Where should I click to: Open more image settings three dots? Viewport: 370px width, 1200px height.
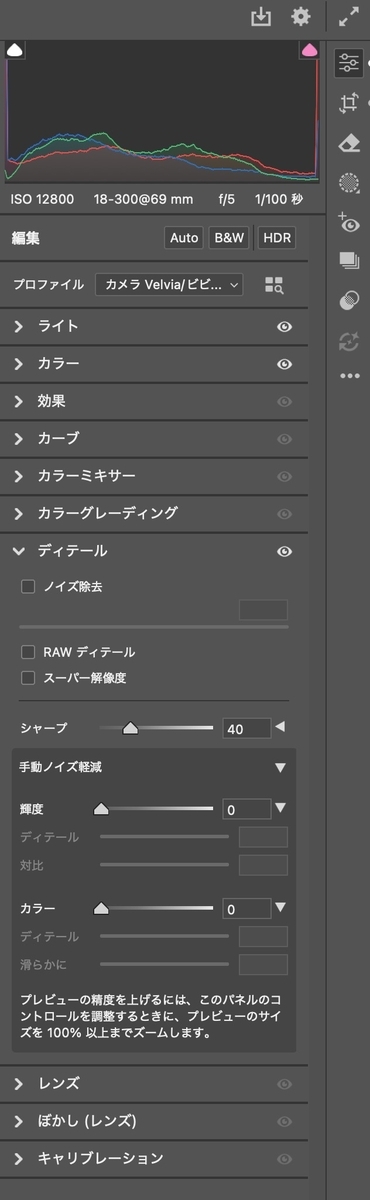point(349,377)
